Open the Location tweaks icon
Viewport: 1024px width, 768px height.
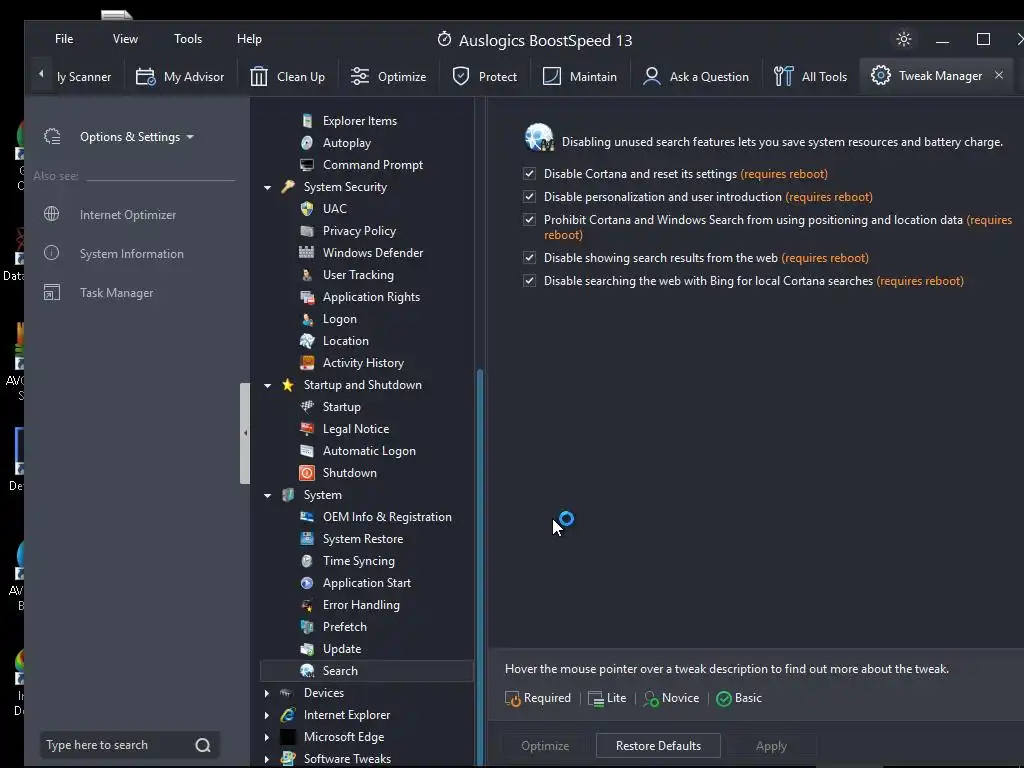[x=307, y=341]
